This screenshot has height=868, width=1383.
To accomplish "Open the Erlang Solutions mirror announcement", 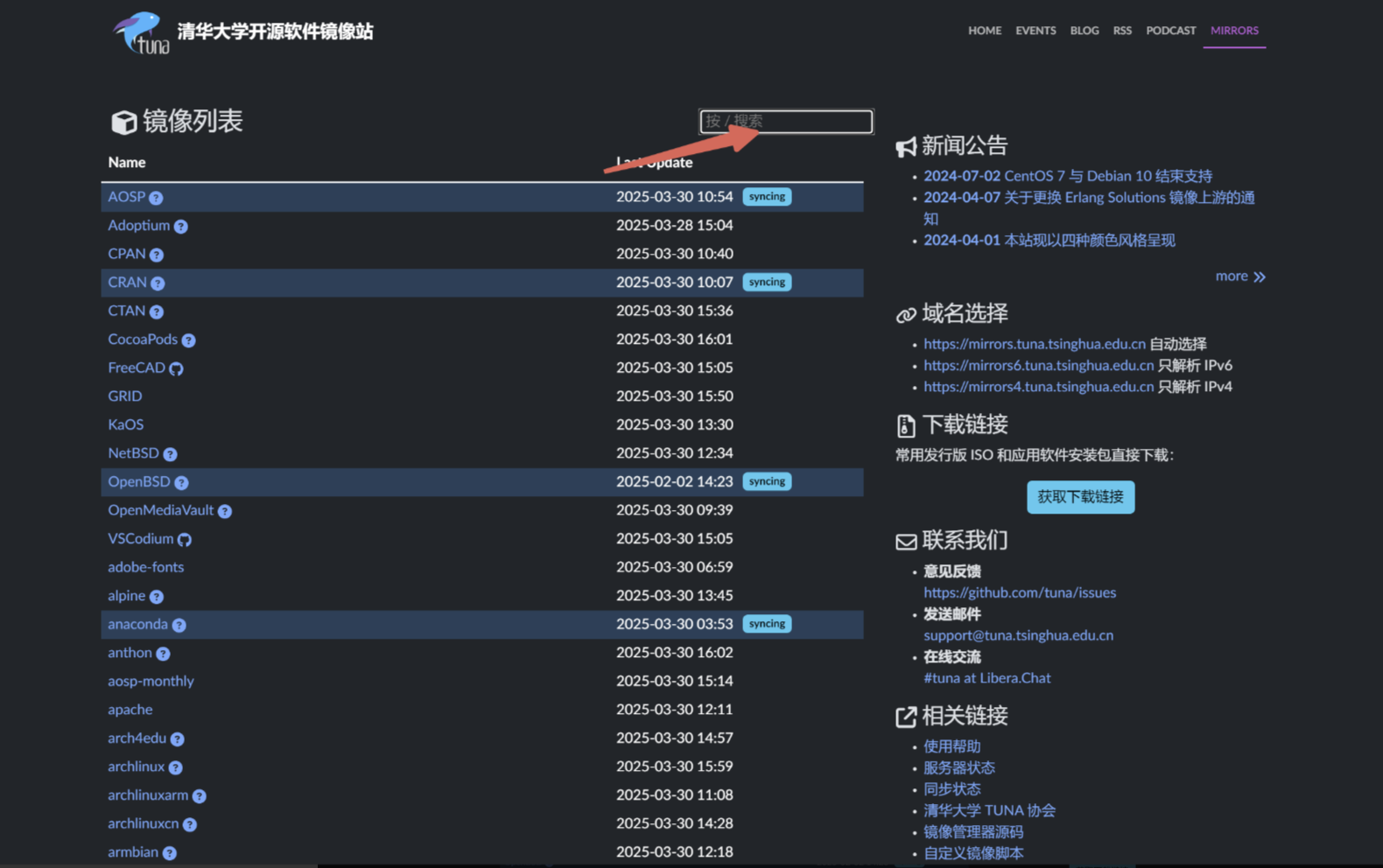I will click(1089, 208).
